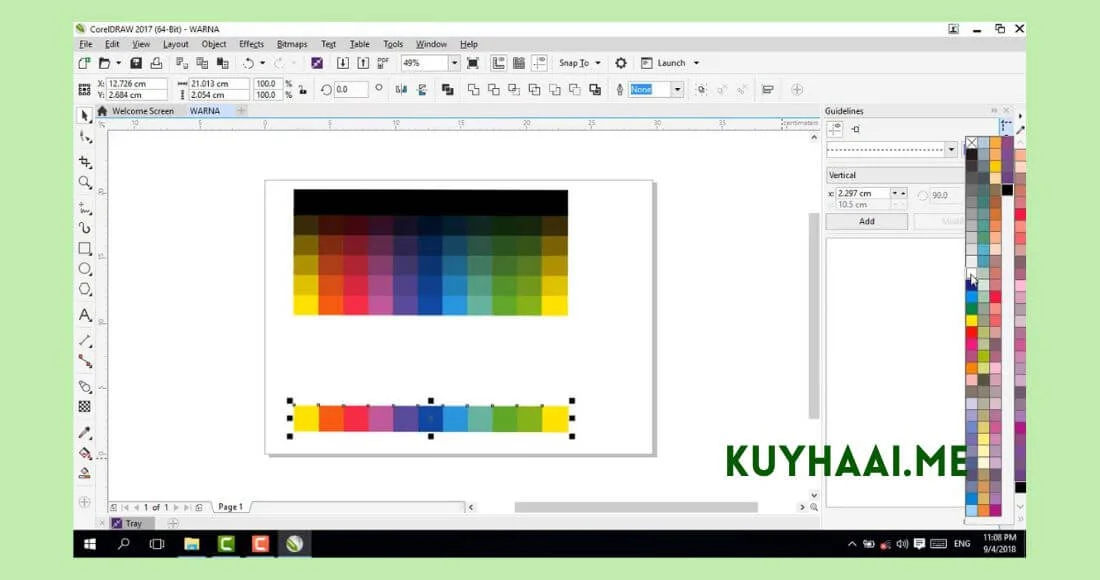
Task: Open the Effects menu
Action: point(251,44)
